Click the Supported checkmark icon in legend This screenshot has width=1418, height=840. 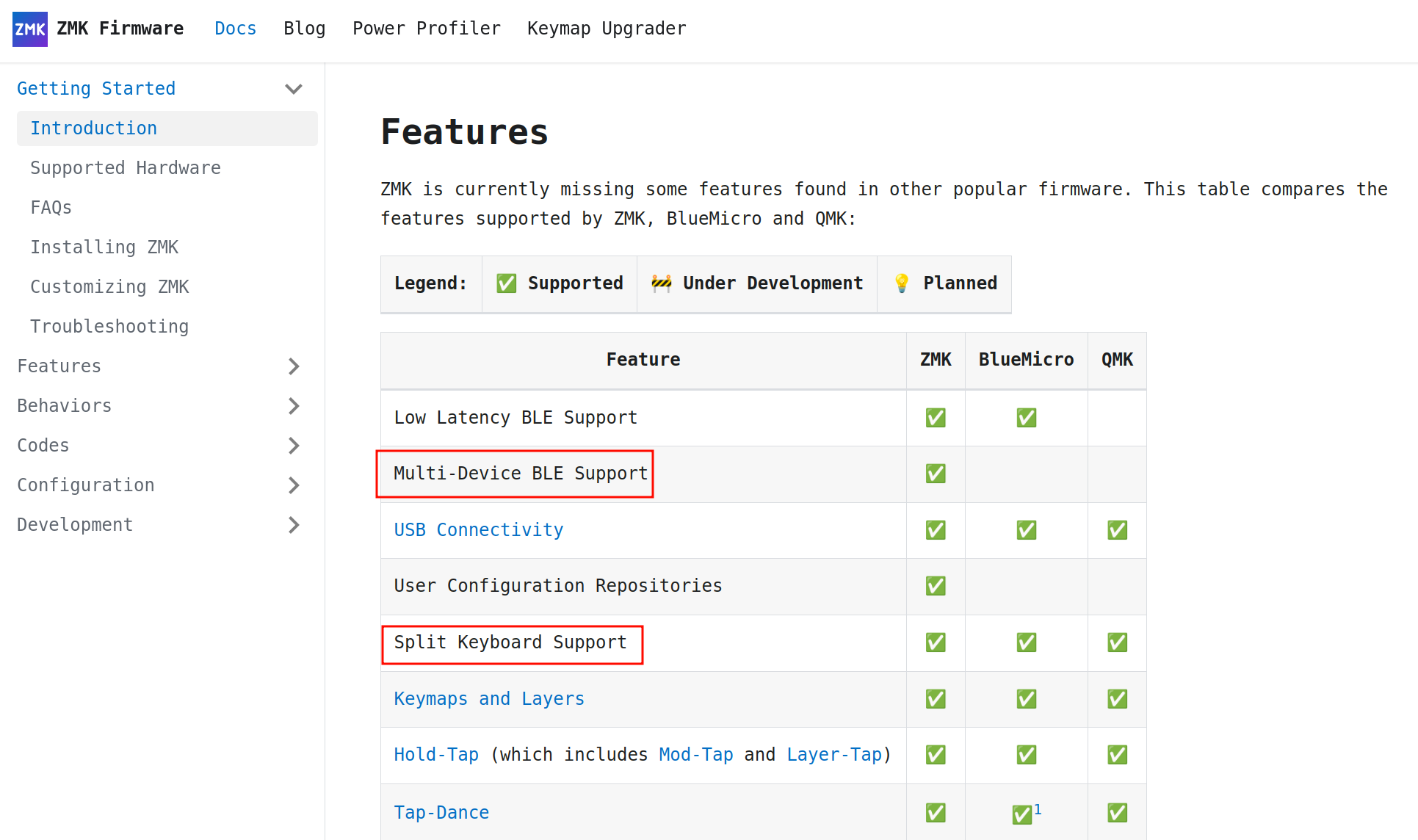click(506, 283)
